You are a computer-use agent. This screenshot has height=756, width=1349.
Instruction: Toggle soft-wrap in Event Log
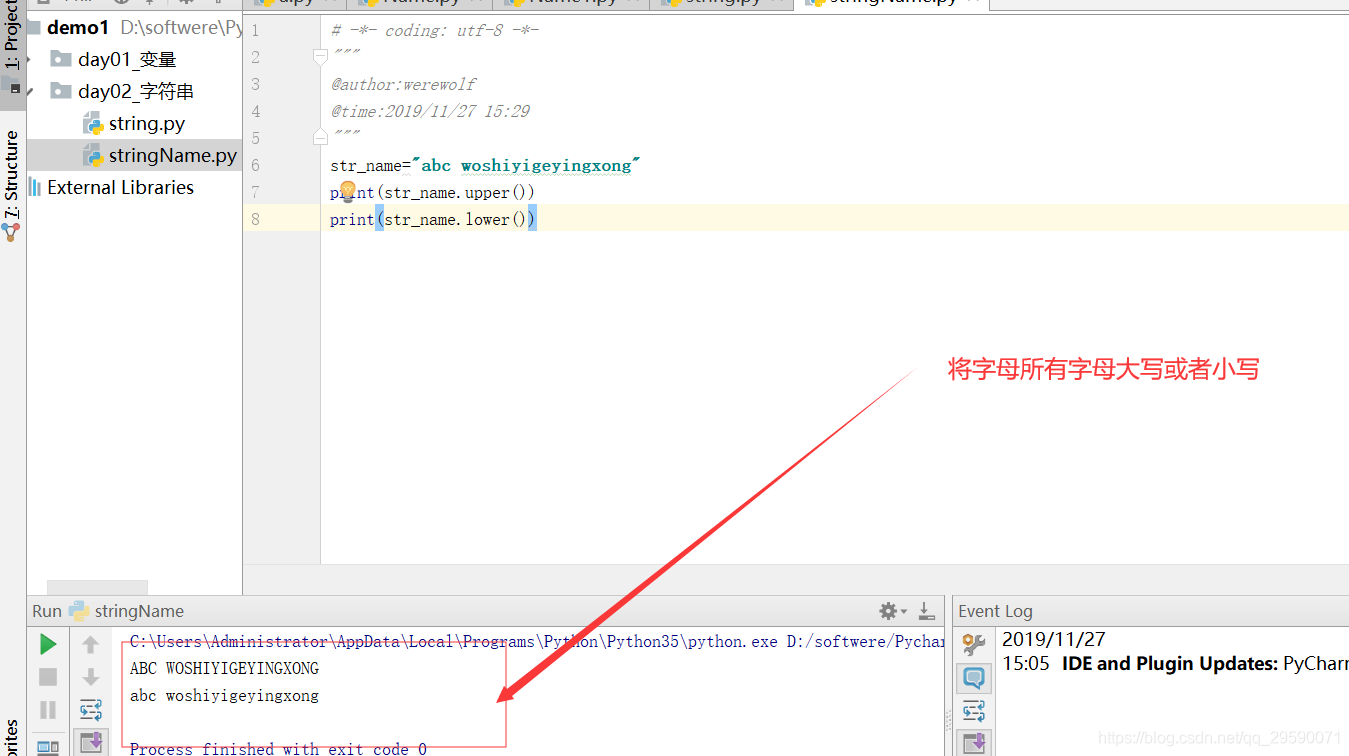click(974, 710)
